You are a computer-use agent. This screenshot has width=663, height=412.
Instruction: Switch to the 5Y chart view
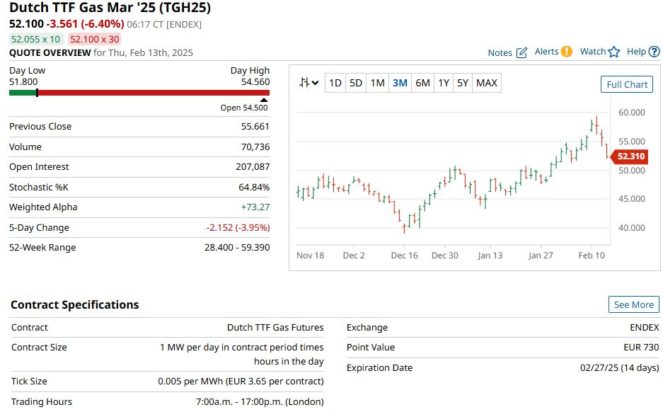(x=462, y=83)
